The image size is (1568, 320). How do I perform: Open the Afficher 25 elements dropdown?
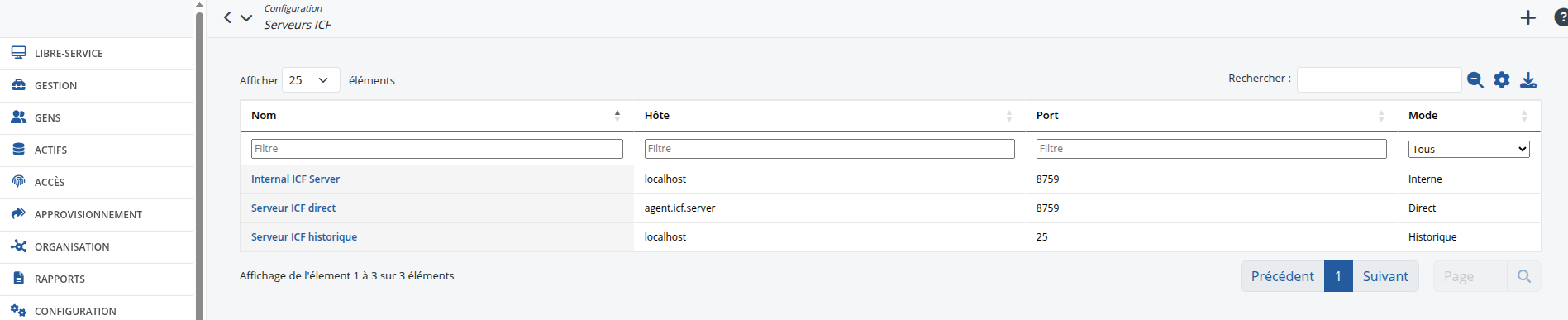[x=311, y=80]
